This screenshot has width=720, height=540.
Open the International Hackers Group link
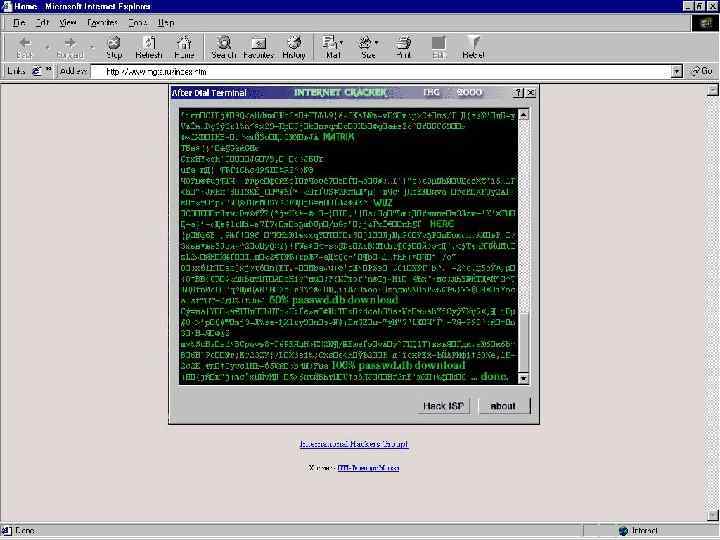(354, 444)
